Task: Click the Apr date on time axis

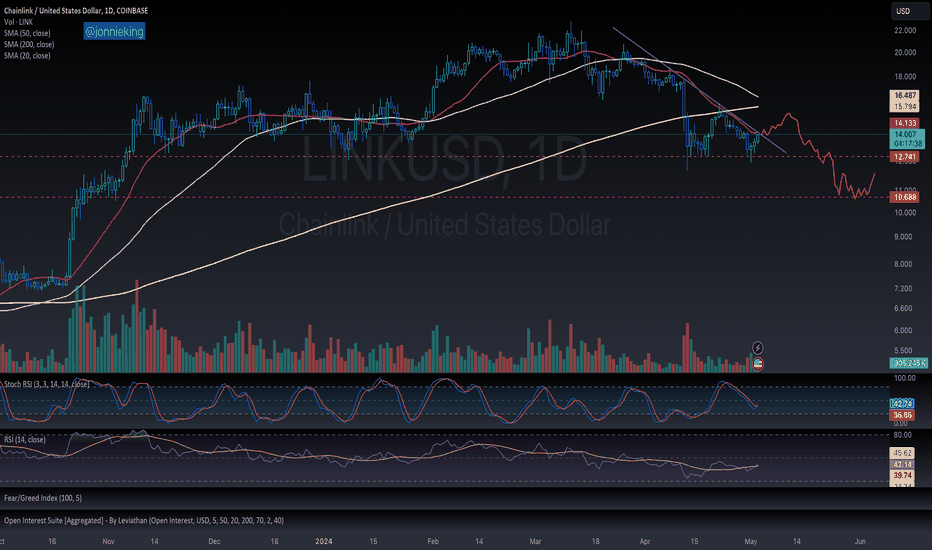Action: pyautogui.click(x=645, y=541)
